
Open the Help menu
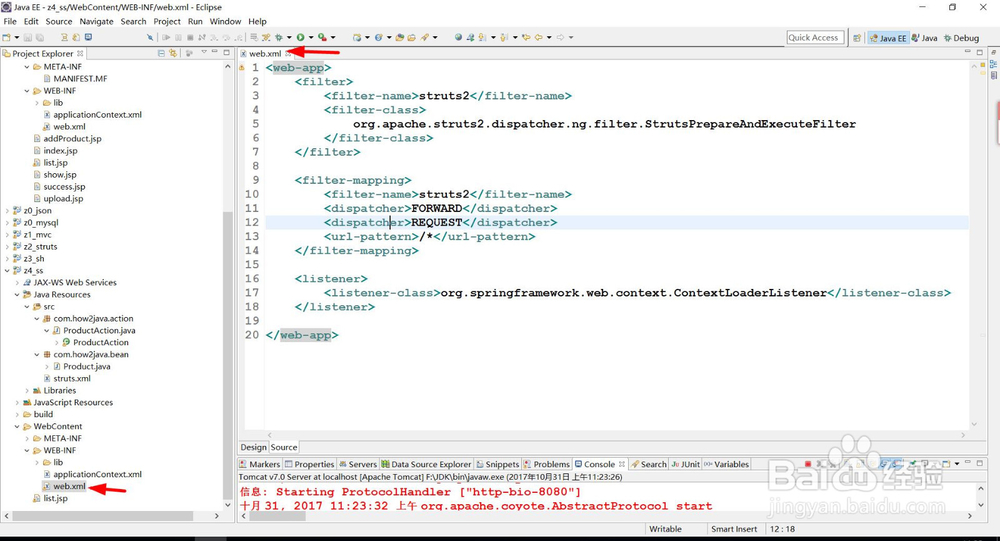tap(257, 21)
